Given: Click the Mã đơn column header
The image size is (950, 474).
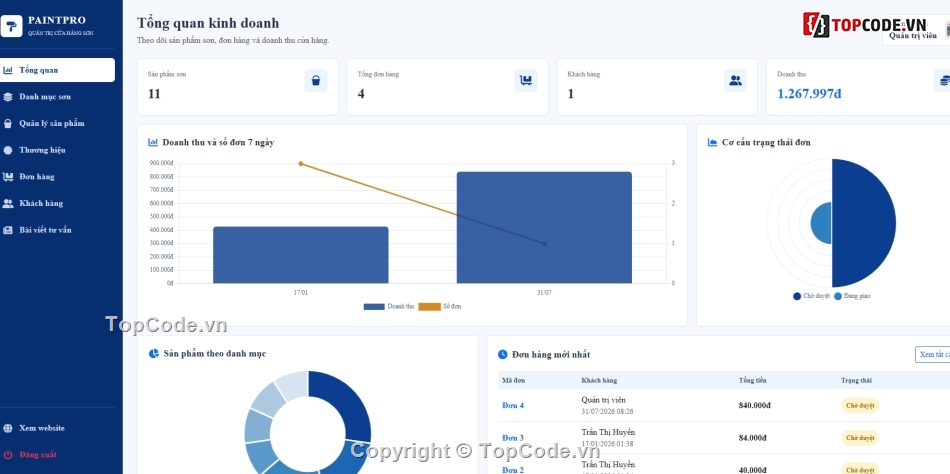Looking at the screenshot, I should click(x=514, y=381).
